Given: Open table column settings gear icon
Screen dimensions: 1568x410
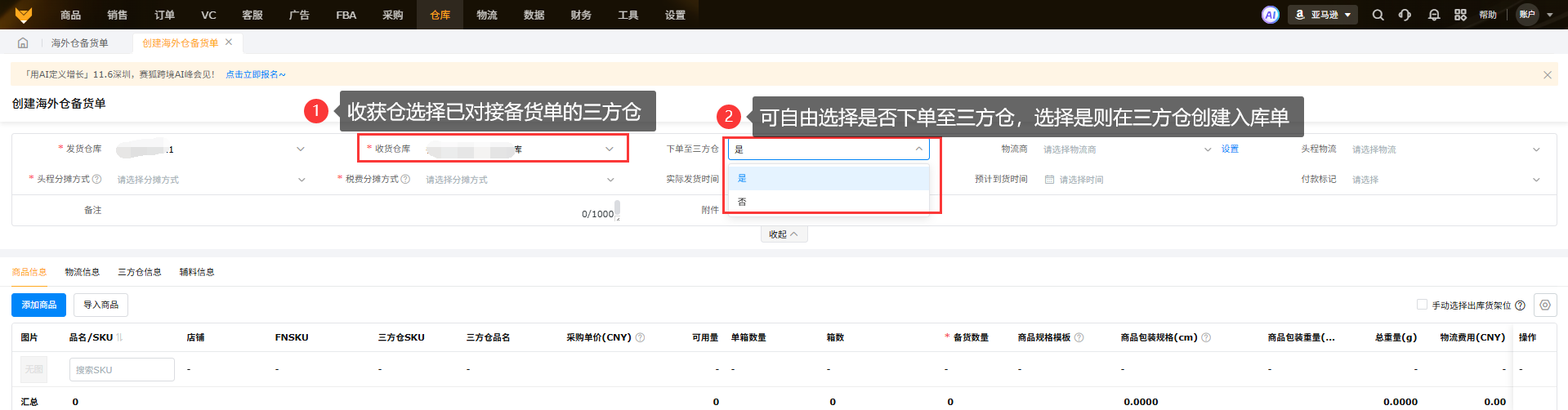Looking at the screenshot, I should (1544, 305).
